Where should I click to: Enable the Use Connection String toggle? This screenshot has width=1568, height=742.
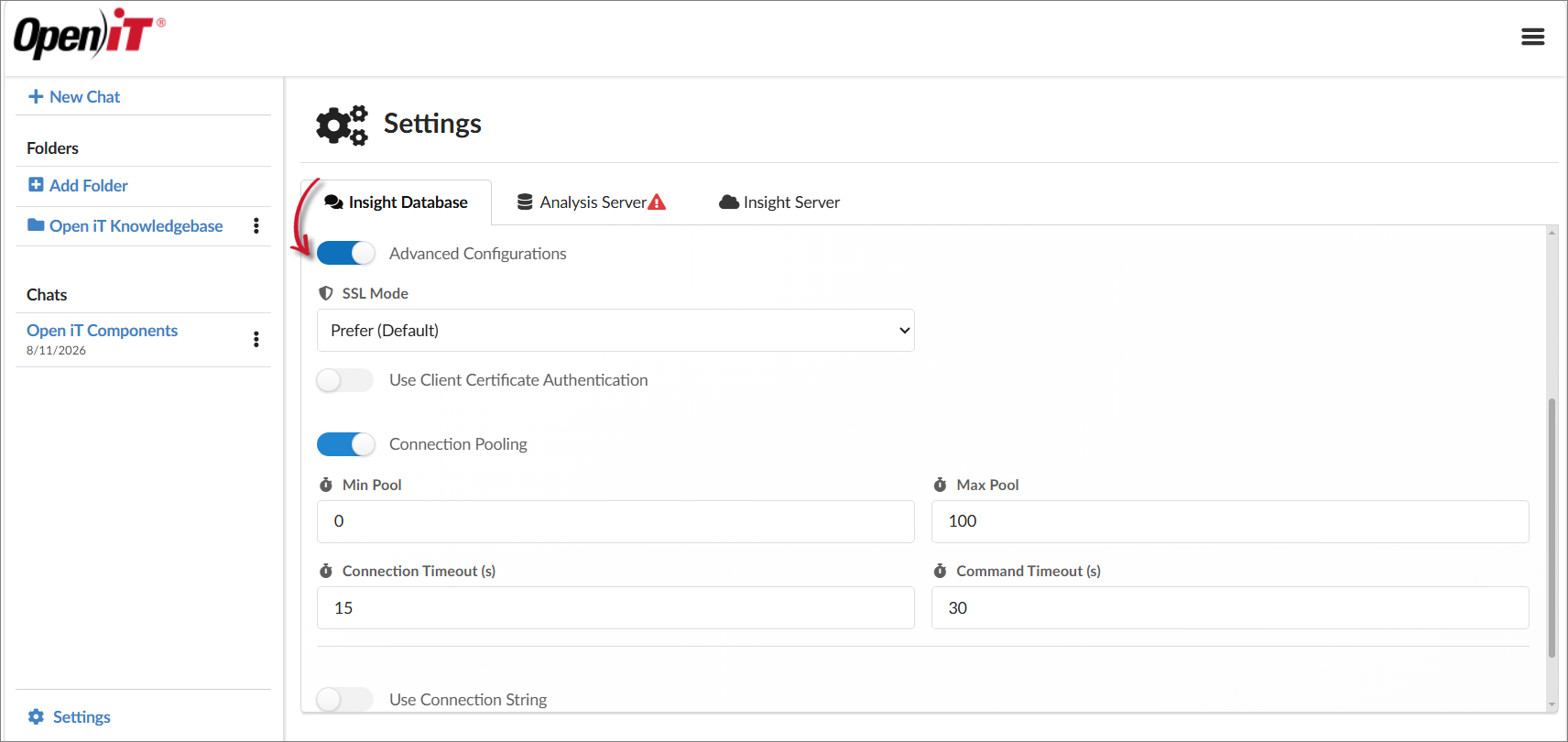[345, 700]
